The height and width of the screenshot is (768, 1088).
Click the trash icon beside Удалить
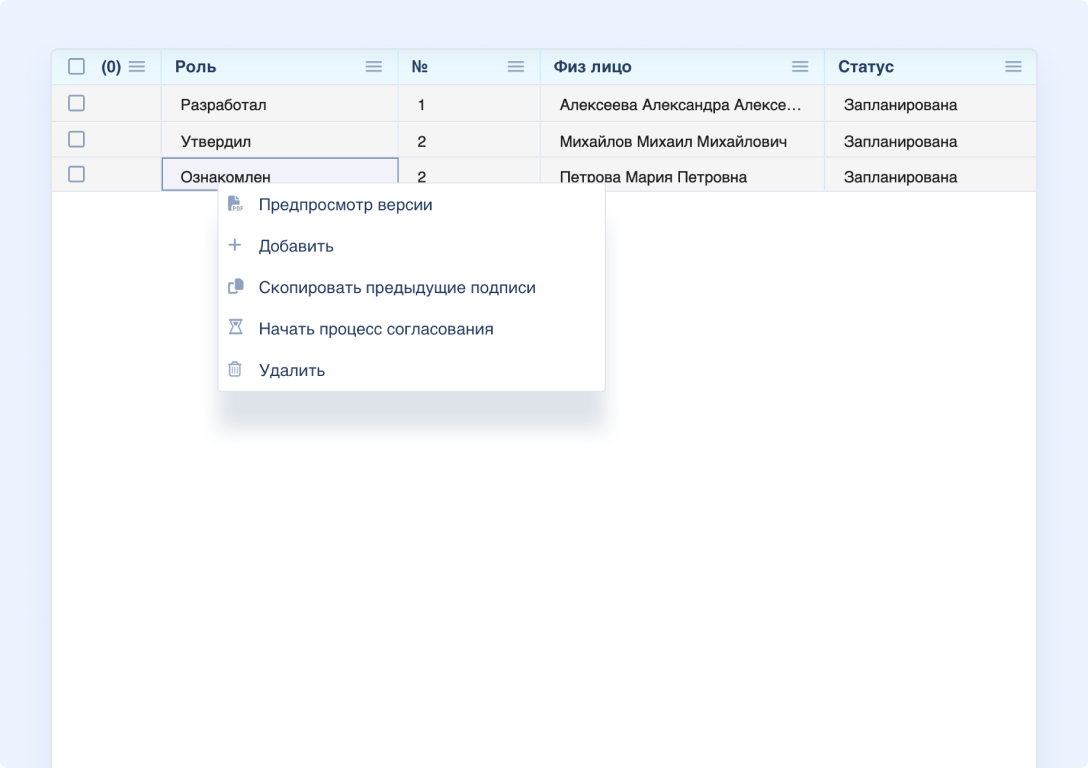coord(236,370)
